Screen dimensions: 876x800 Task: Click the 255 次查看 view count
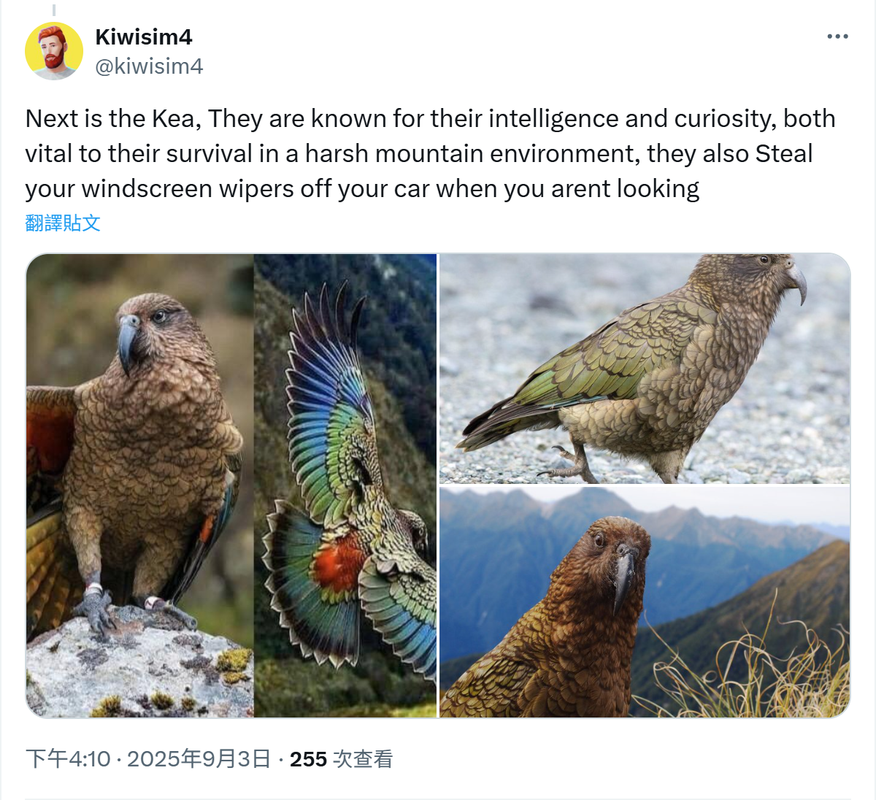tap(341, 759)
